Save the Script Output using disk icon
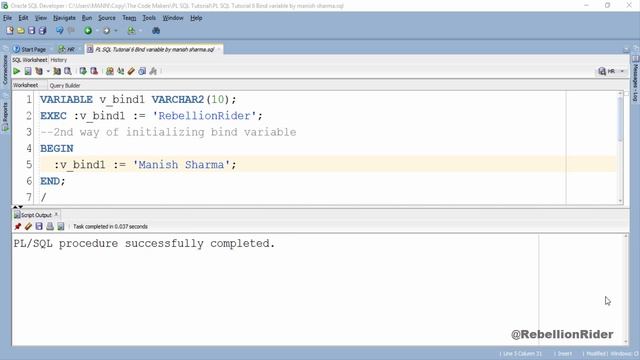The image size is (640, 360). point(39,227)
